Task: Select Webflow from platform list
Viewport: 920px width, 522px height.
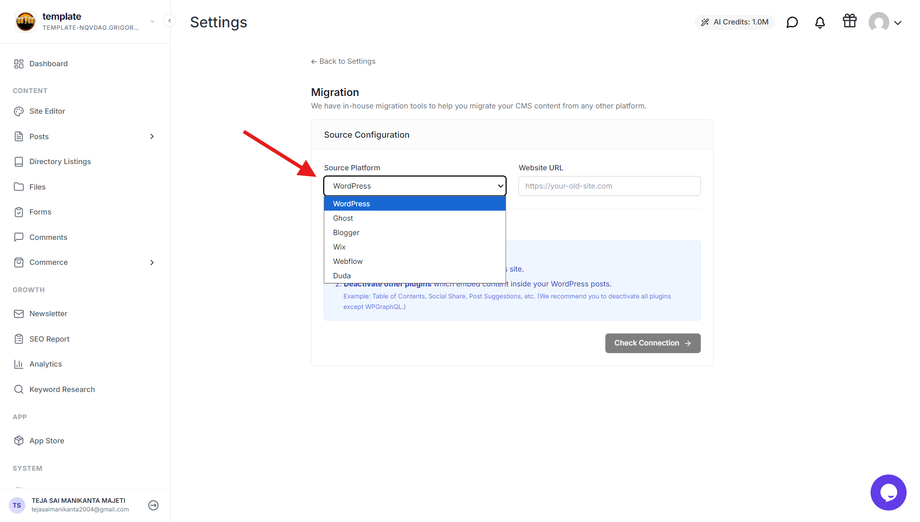Action: tap(415, 261)
